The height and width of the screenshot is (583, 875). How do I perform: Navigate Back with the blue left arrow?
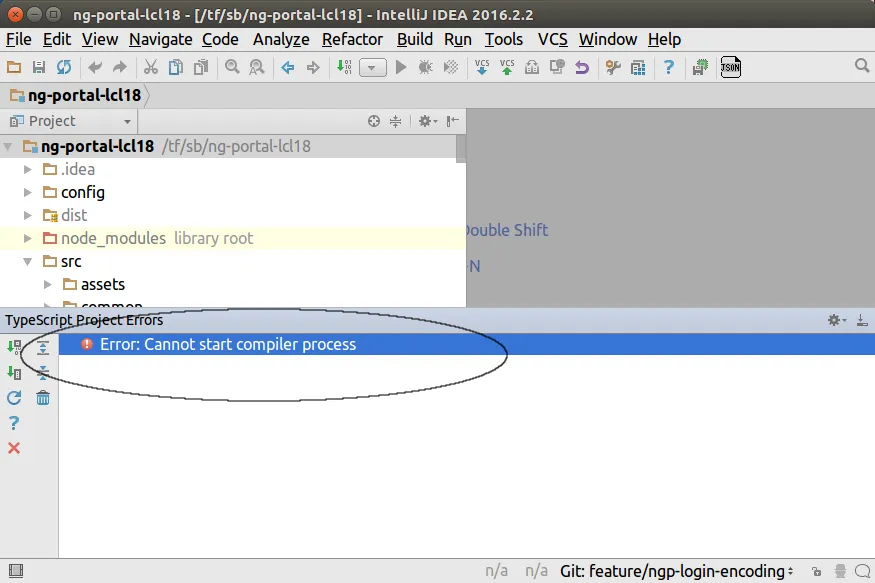pos(288,68)
